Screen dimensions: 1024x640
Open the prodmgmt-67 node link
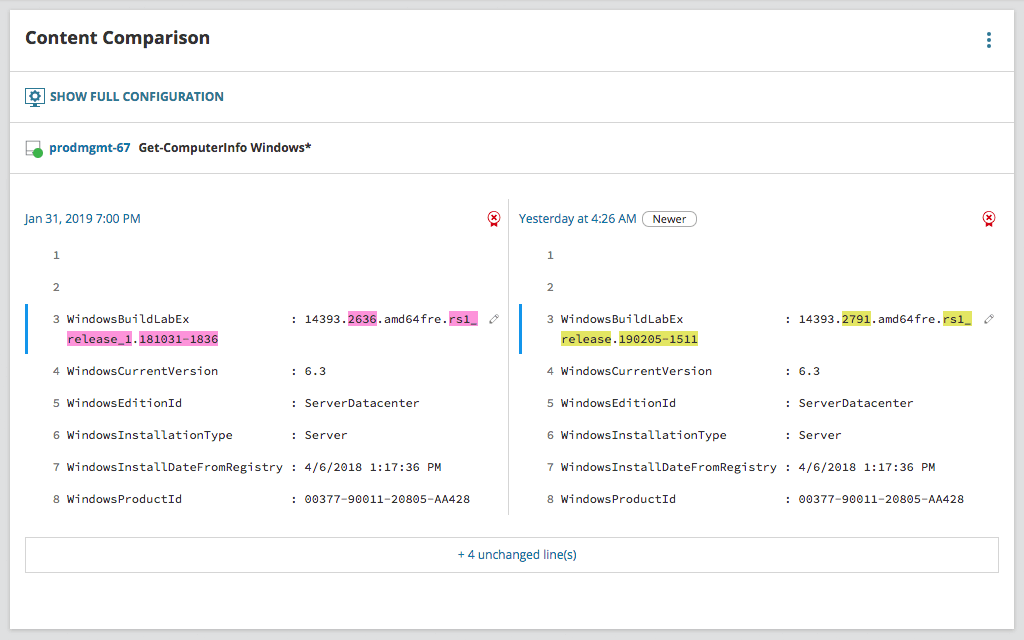(90, 147)
